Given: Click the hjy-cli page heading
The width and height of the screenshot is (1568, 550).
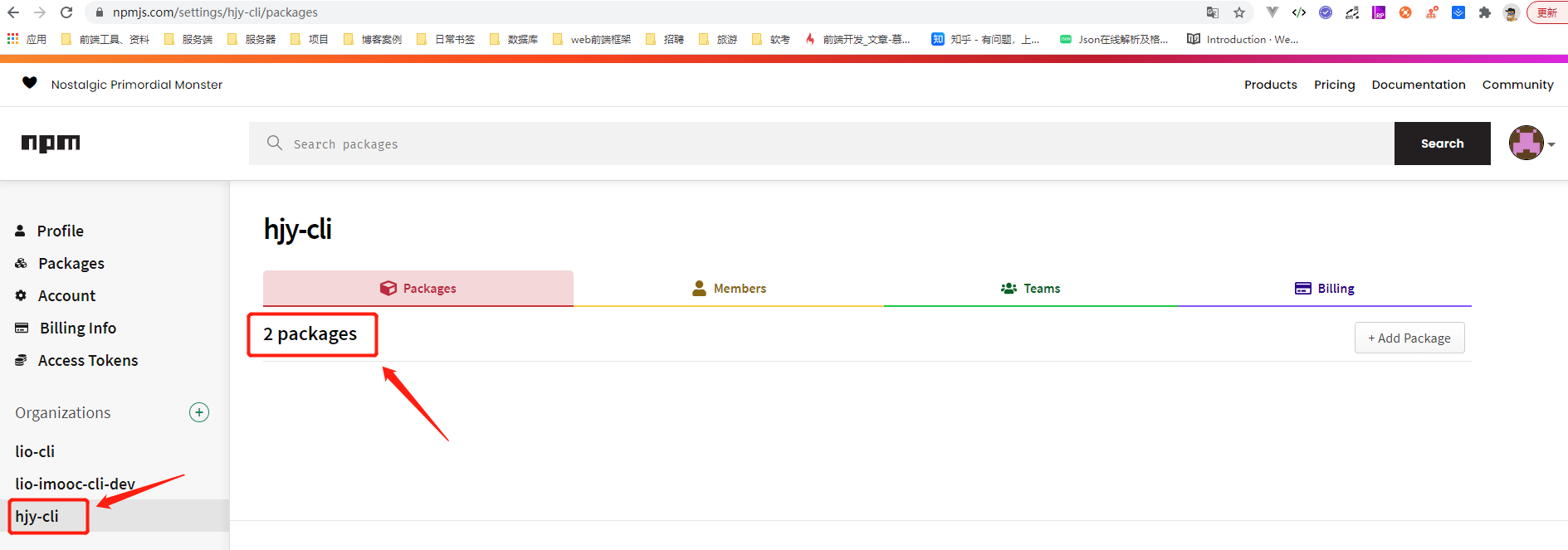Looking at the screenshot, I should 298,229.
